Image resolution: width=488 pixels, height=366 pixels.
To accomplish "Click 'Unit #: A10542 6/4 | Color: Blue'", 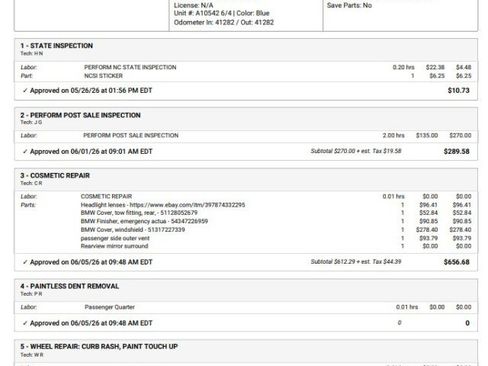I will (221, 13).
